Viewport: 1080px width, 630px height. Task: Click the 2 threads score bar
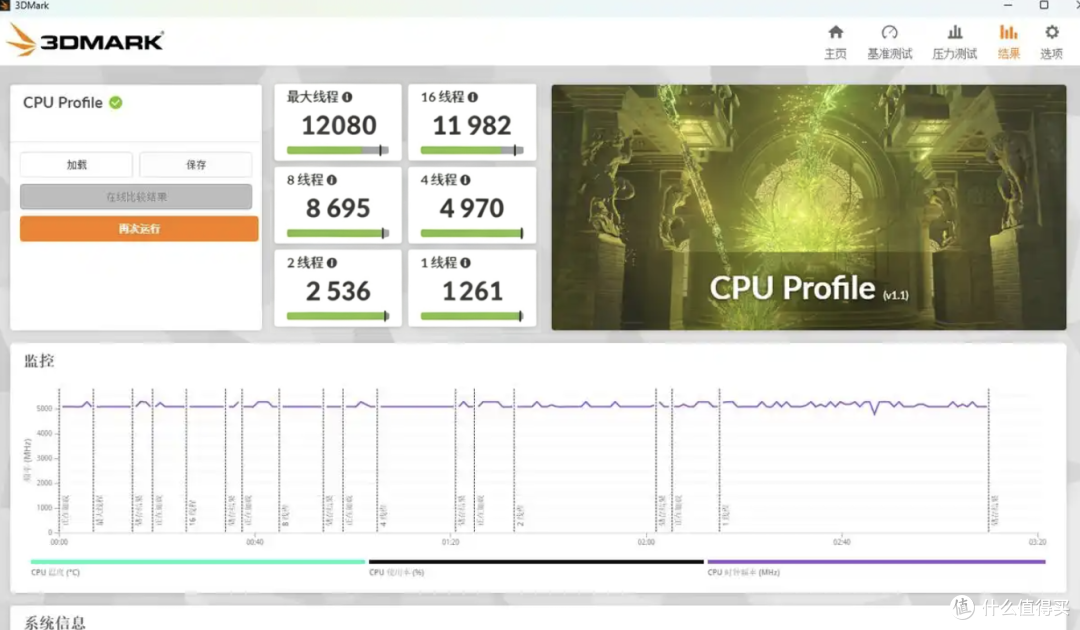[338, 316]
